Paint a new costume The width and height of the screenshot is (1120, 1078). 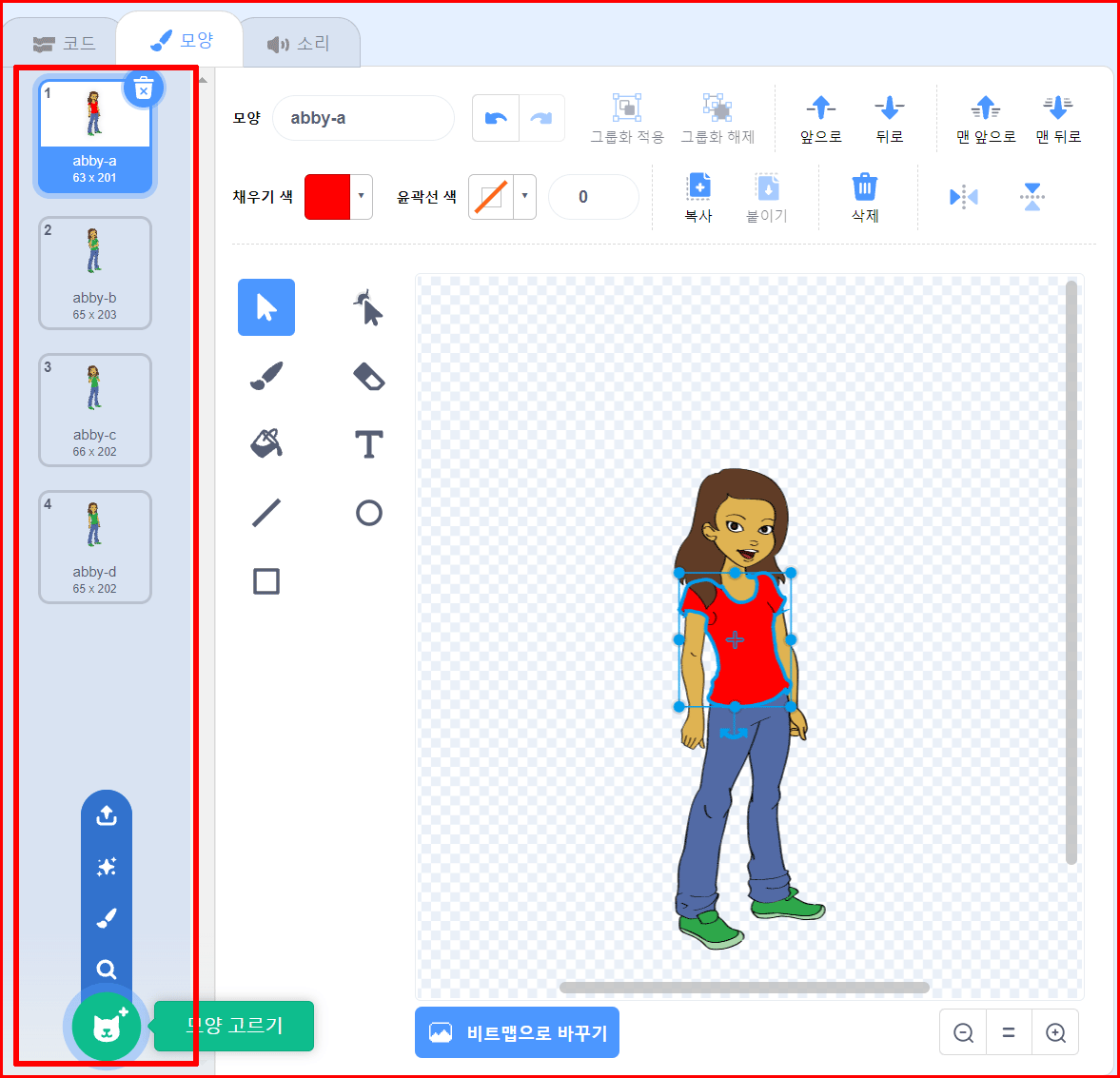[107, 918]
